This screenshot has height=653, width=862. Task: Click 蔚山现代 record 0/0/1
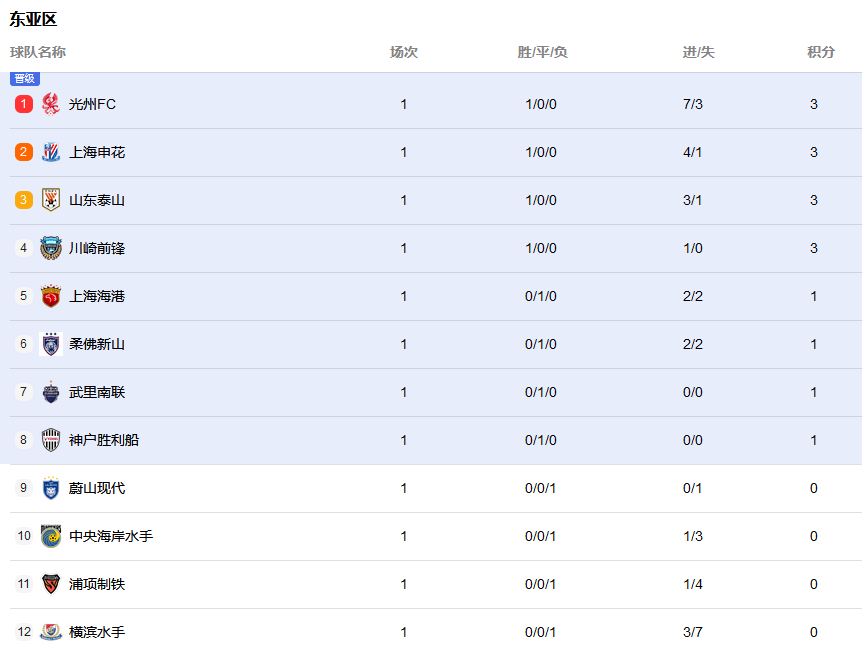[x=540, y=488]
